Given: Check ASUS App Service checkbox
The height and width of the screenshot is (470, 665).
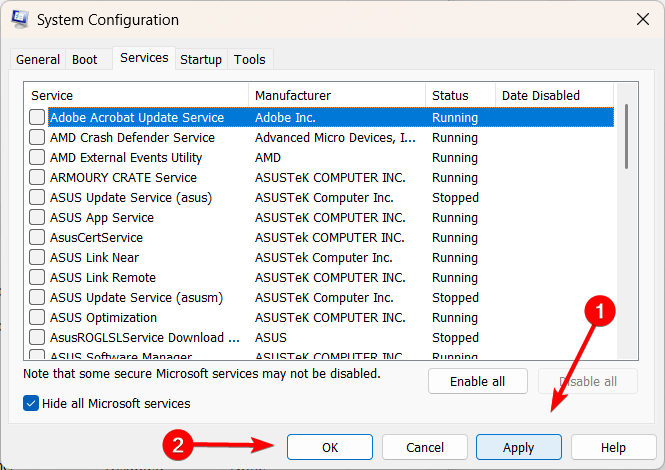Looking at the screenshot, I should (x=37, y=218).
